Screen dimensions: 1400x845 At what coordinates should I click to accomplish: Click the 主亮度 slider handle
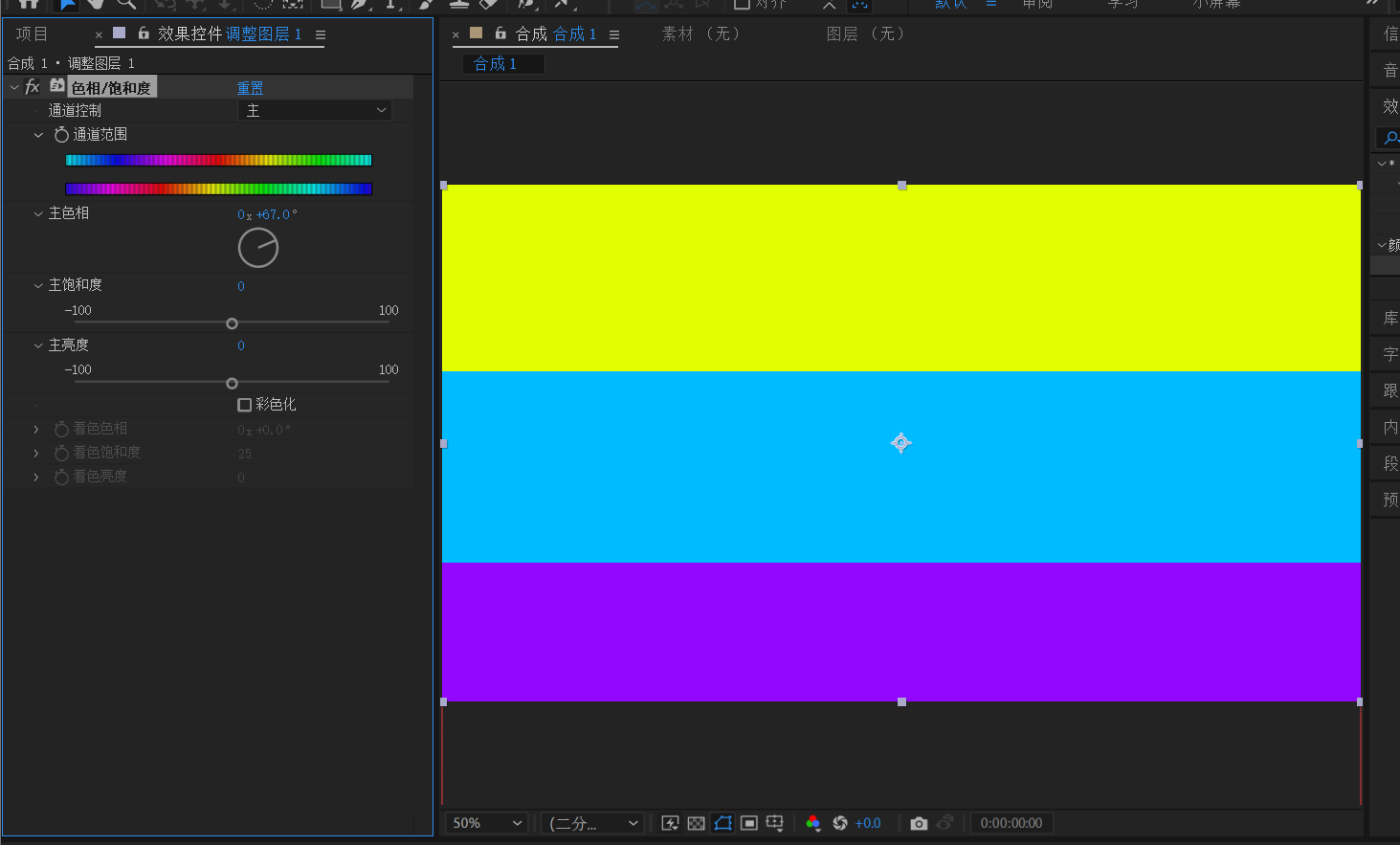(x=232, y=383)
